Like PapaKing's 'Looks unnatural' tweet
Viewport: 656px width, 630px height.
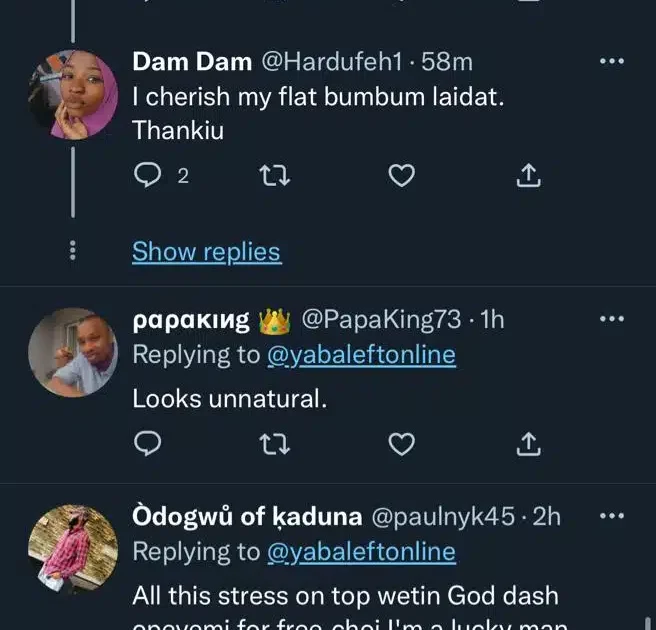click(401, 442)
